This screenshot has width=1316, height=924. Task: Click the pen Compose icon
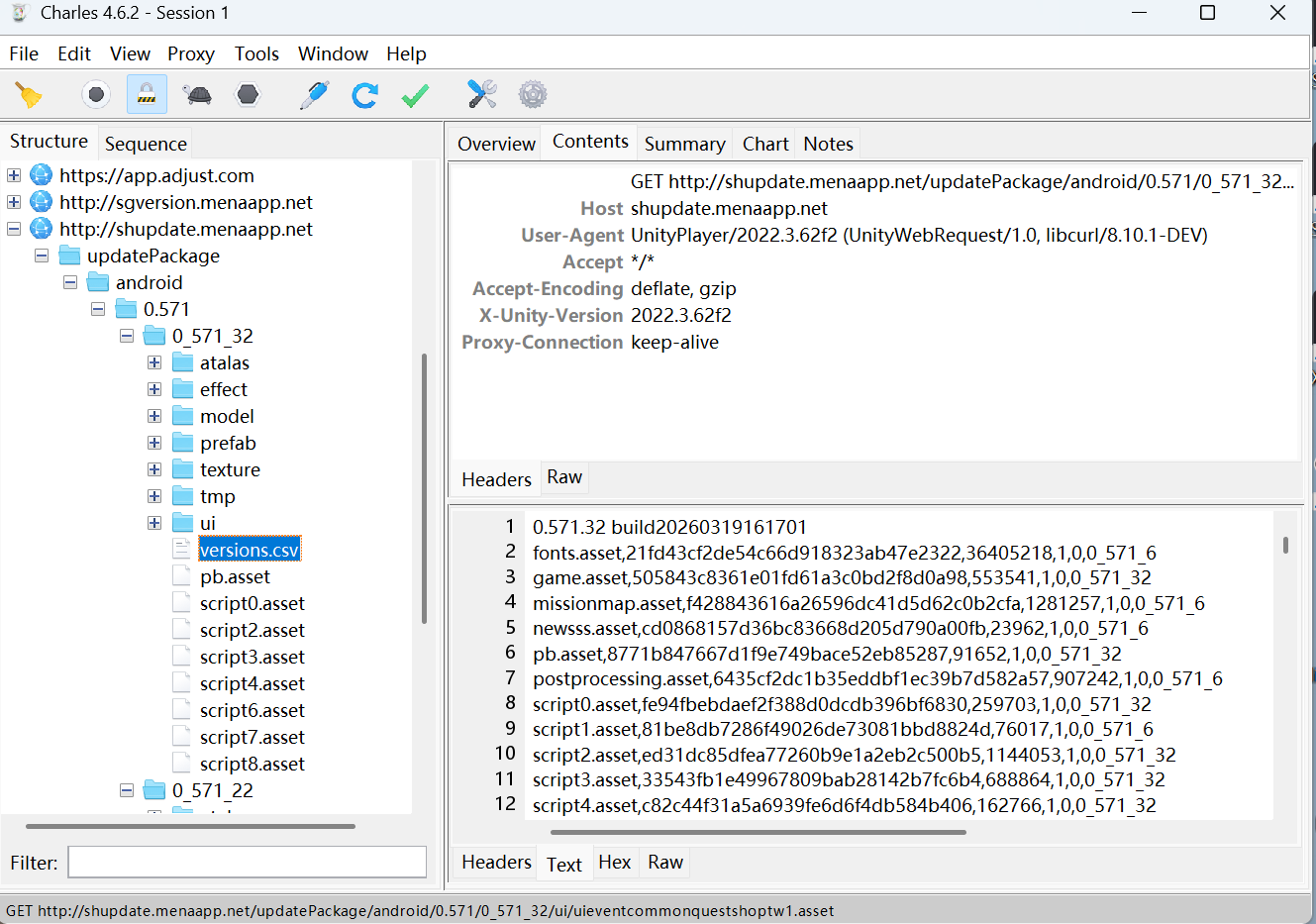tap(314, 95)
